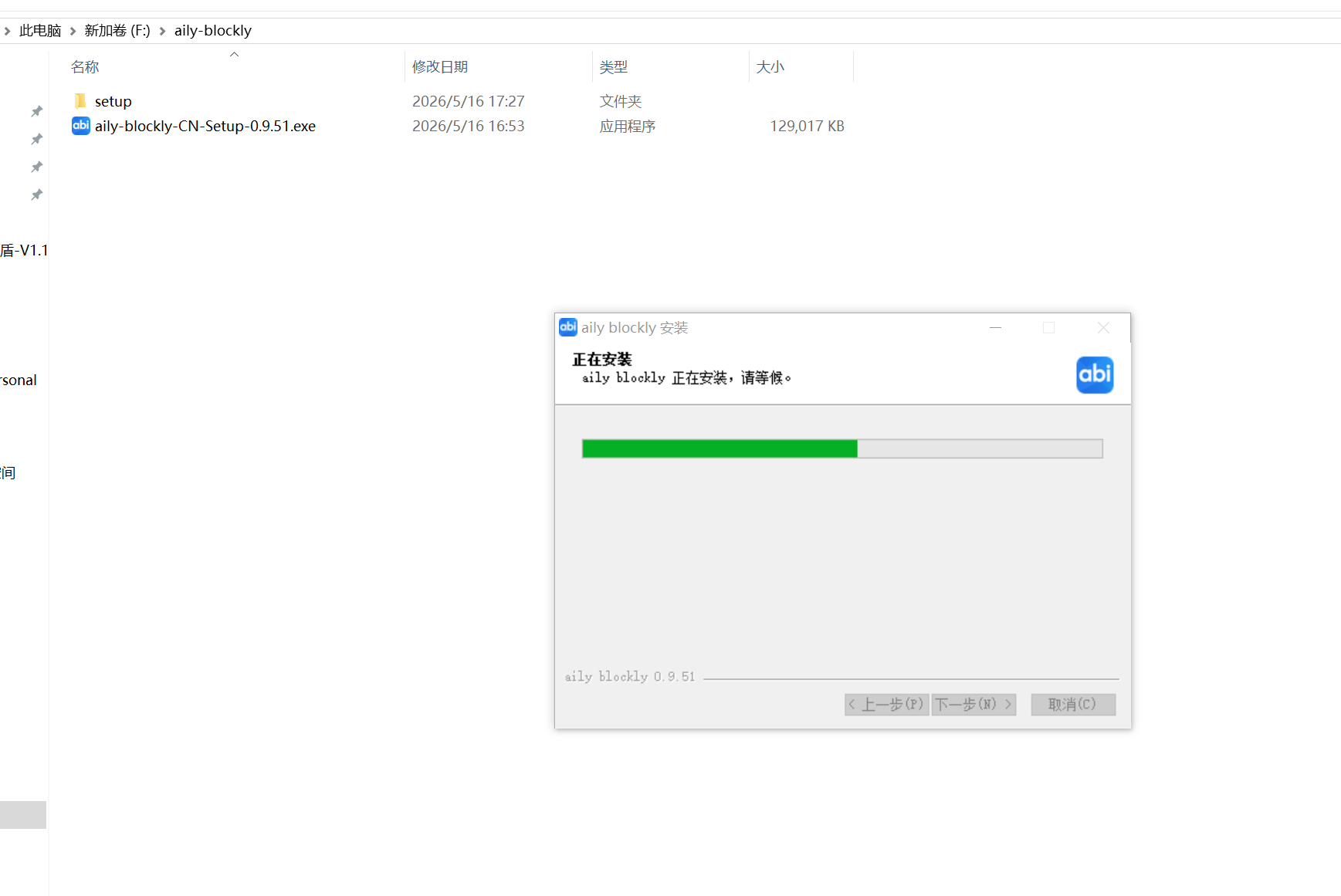
Task: Sort files by 类型 column
Action: click(614, 67)
